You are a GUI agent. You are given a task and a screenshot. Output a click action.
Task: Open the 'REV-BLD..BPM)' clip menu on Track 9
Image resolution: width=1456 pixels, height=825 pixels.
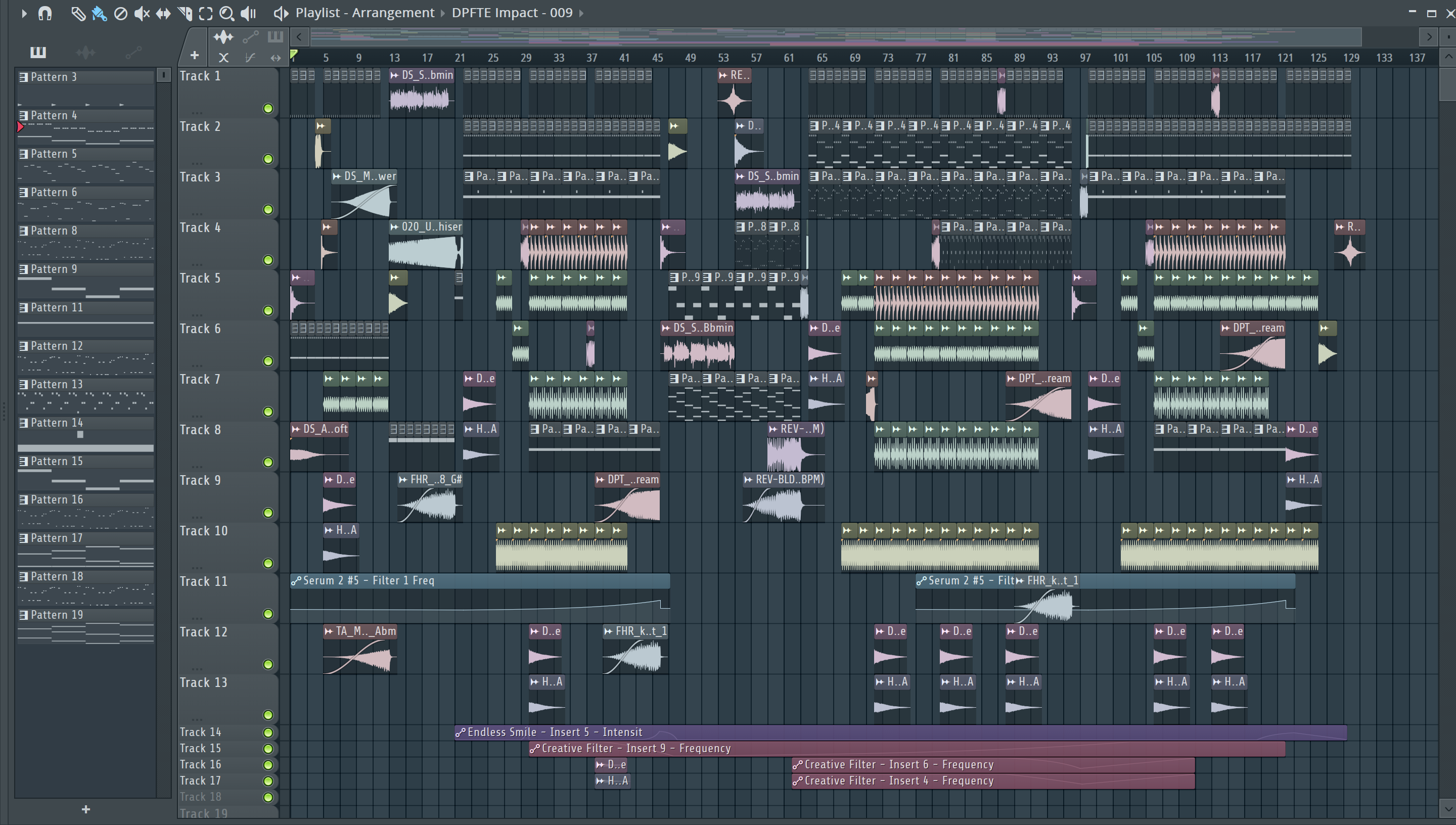pos(748,480)
